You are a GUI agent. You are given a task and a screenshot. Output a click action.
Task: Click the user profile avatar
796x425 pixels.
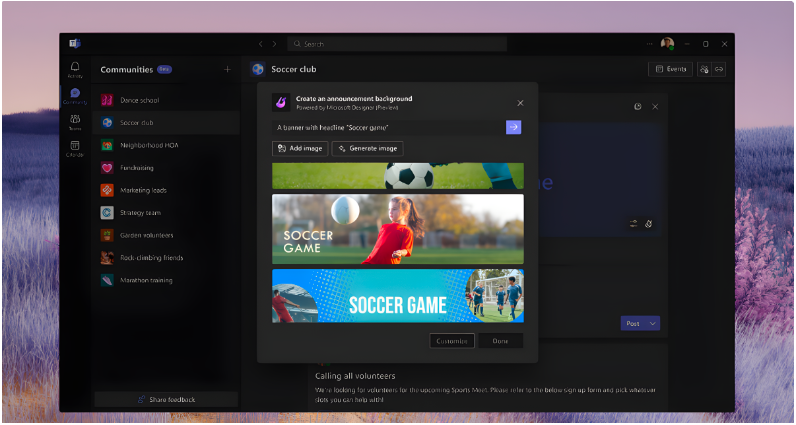[667, 44]
